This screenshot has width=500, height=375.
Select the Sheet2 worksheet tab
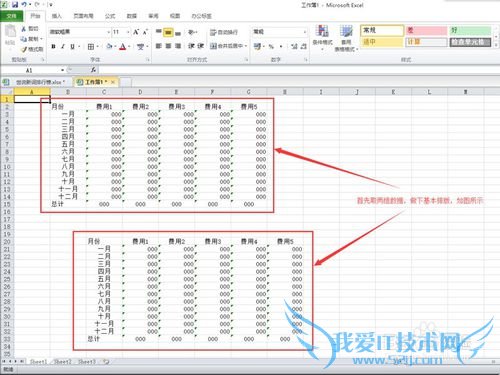[63, 361]
